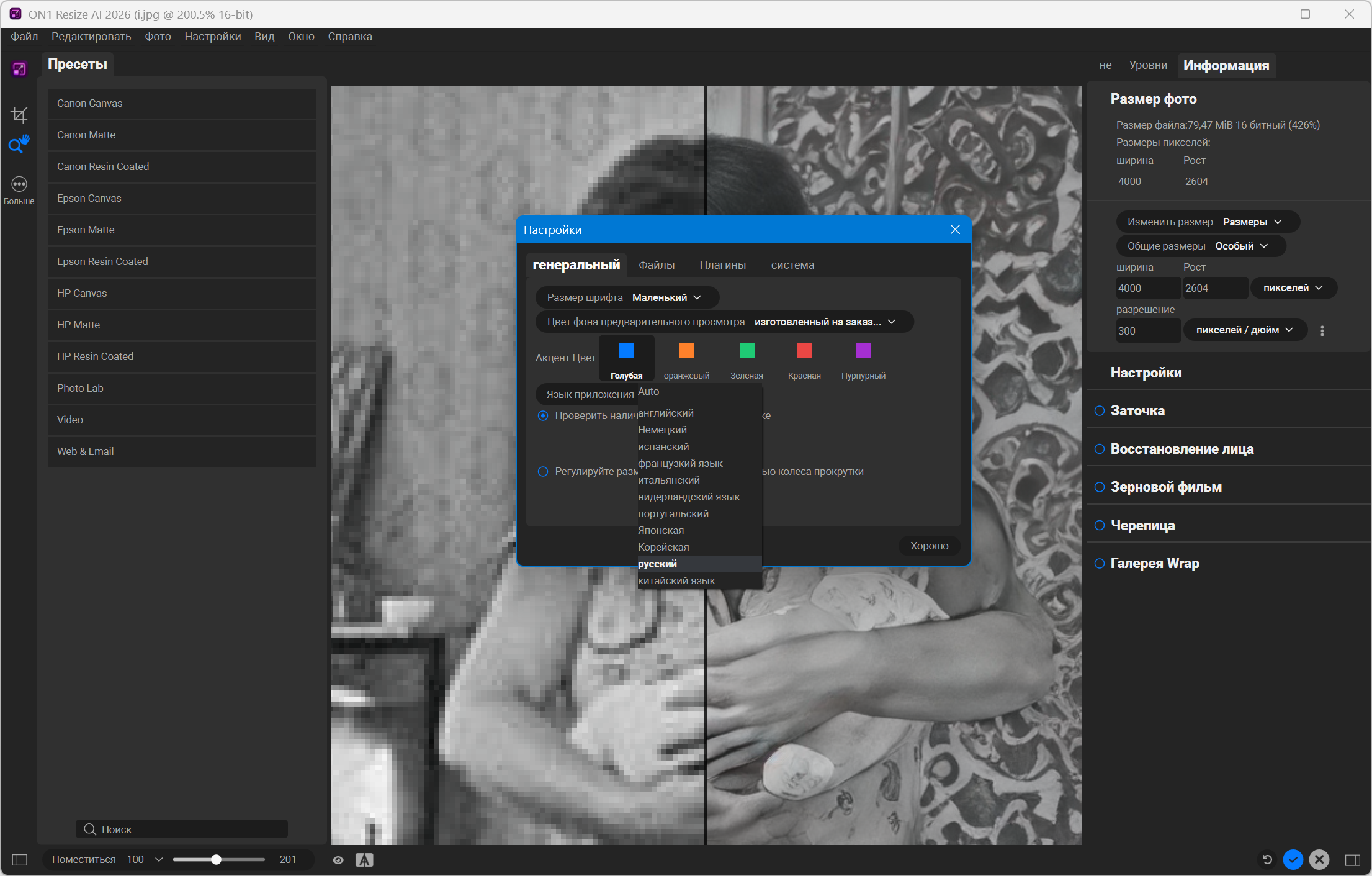The height and width of the screenshot is (876, 1372).
Task: Click the gray cancel X icon bottom-right
Action: point(1319,859)
